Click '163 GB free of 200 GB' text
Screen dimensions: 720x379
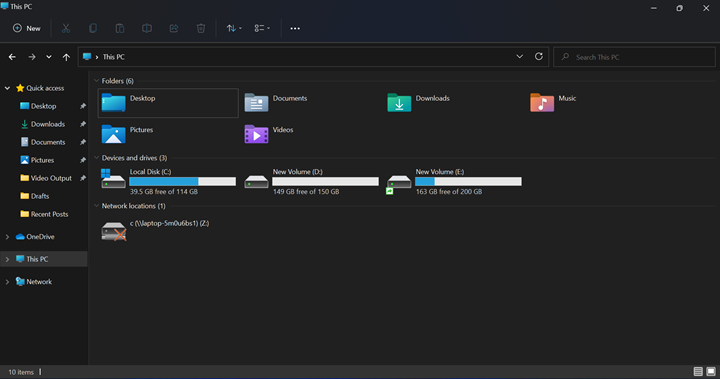449,192
